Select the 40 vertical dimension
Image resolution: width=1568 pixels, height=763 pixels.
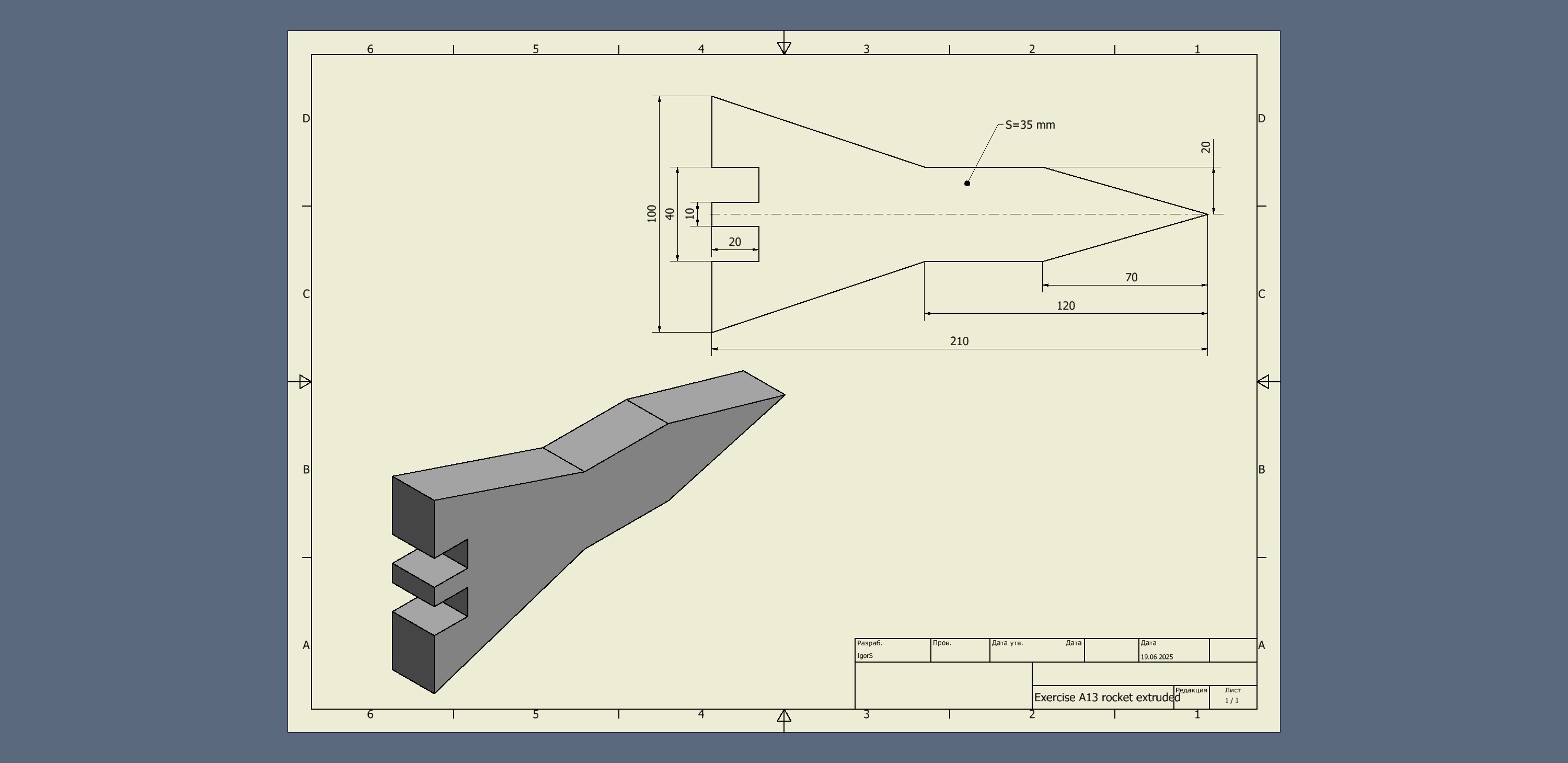[x=670, y=214]
